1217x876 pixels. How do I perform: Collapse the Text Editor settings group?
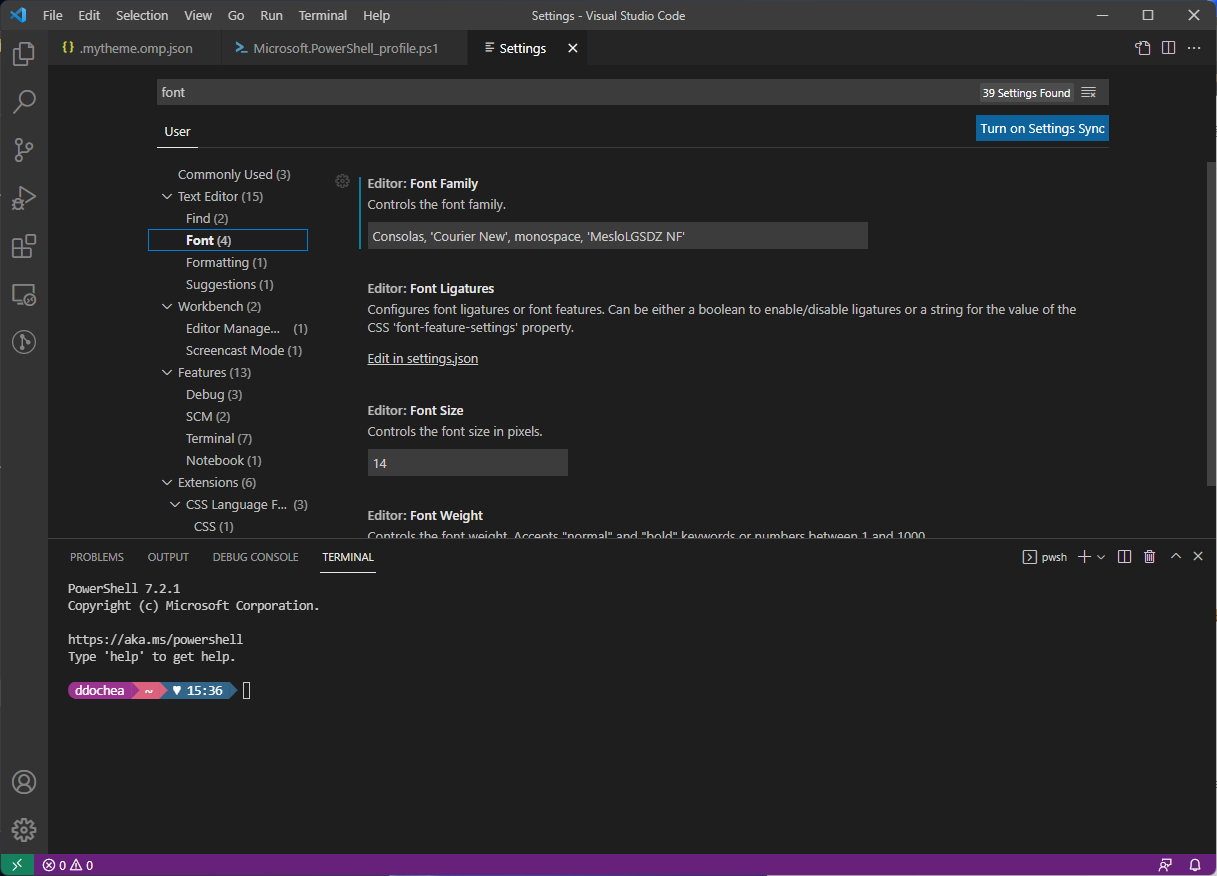click(167, 197)
